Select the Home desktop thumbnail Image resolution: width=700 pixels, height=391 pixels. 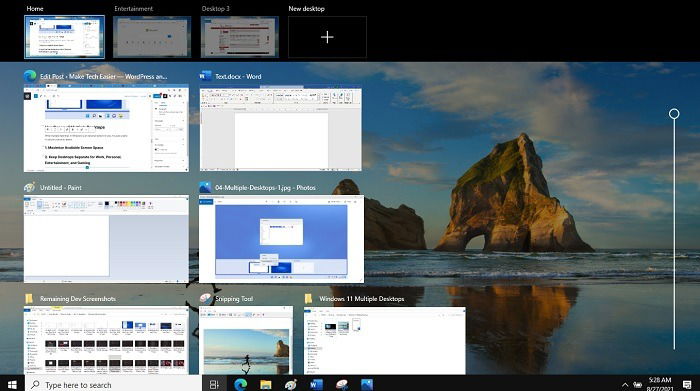pos(64,37)
